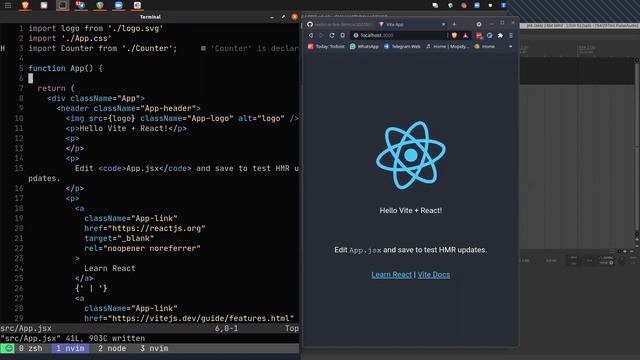The height and width of the screenshot is (360, 640).
Task: Open Telegram taskbar icon with notification badge
Action: 80,5
